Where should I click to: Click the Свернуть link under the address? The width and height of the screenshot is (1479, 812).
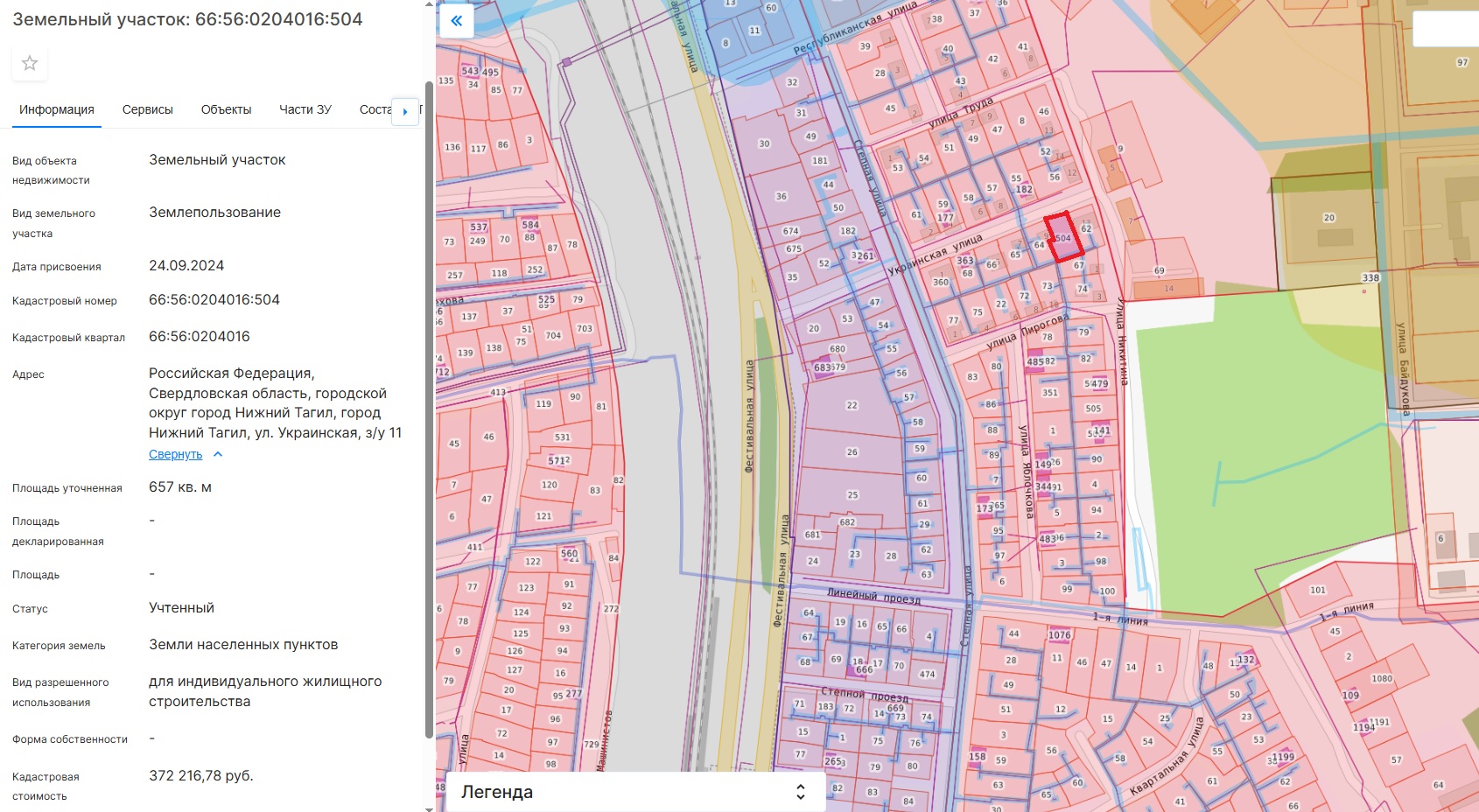(175, 454)
